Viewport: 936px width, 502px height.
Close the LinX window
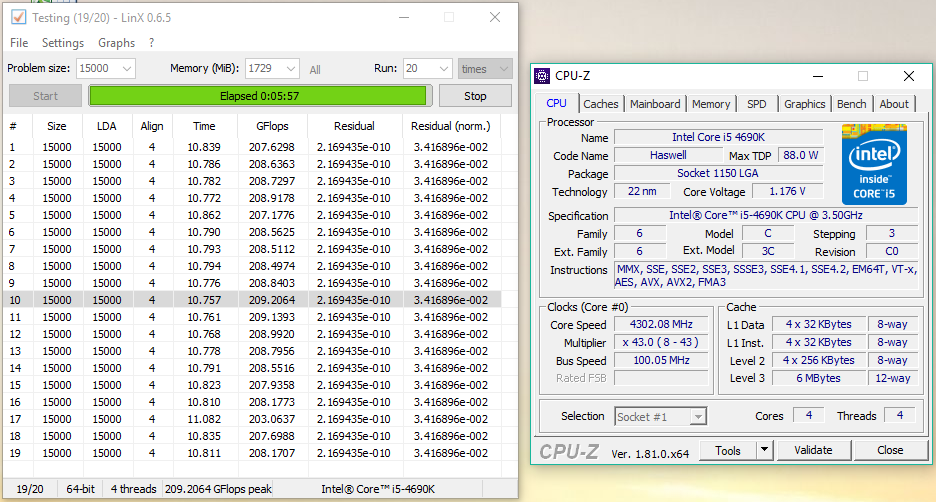coord(495,17)
